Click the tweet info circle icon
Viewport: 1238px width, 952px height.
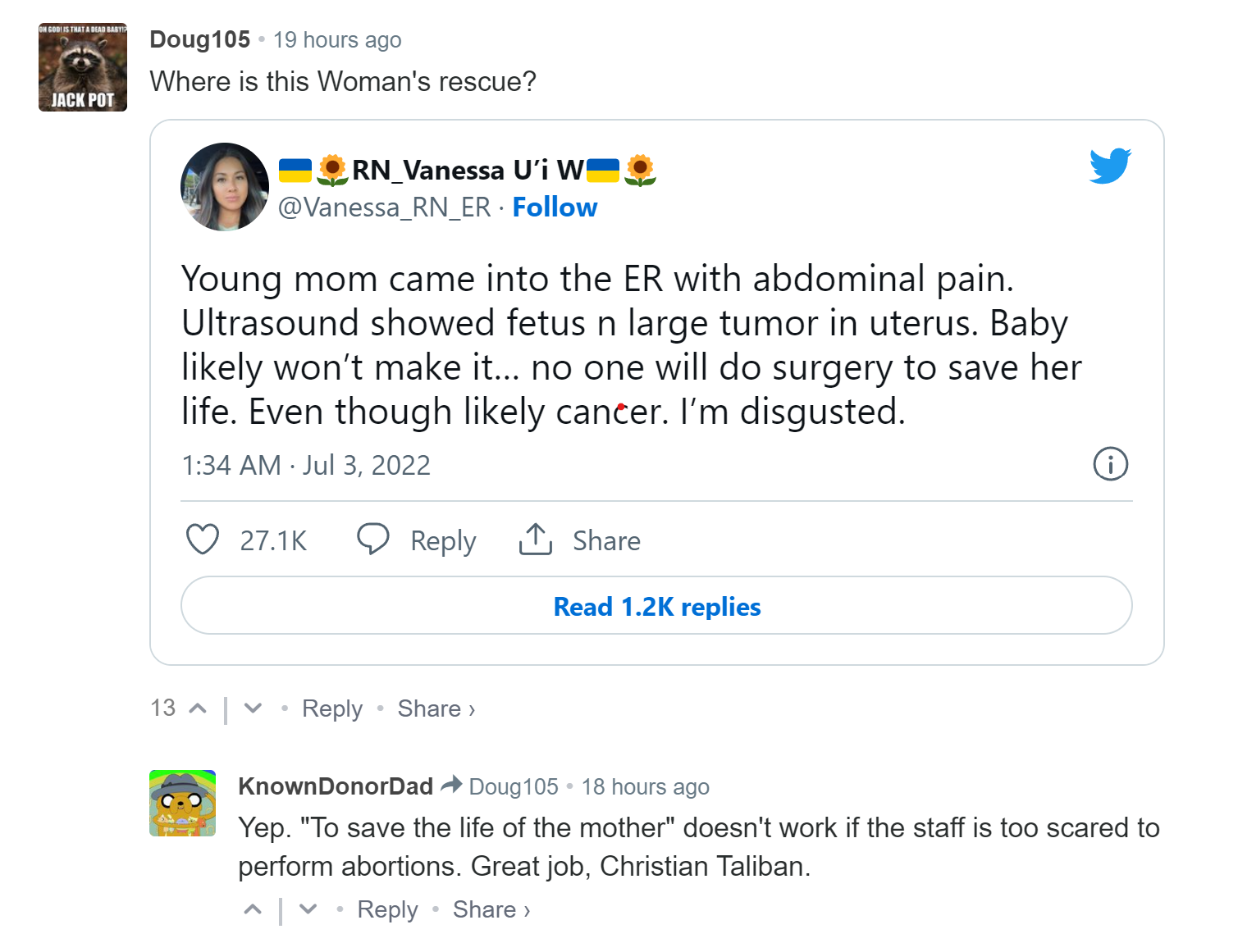click(1110, 464)
